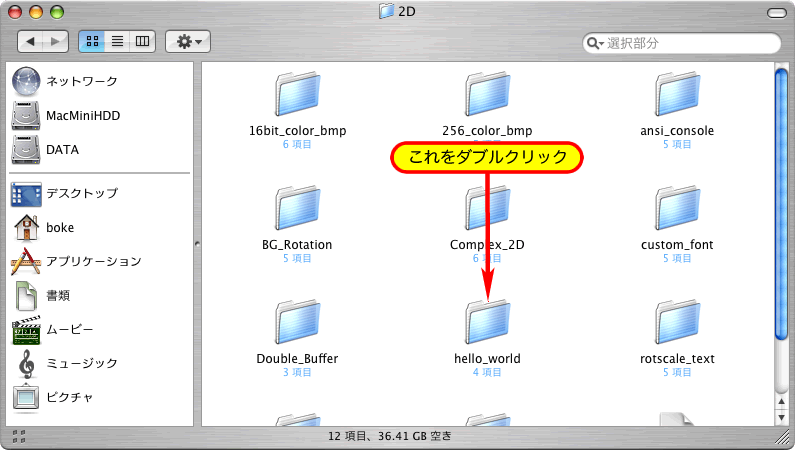Click the toolbar hide pill button
Image resolution: width=795 pixels, height=450 pixels.
(776, 13)
